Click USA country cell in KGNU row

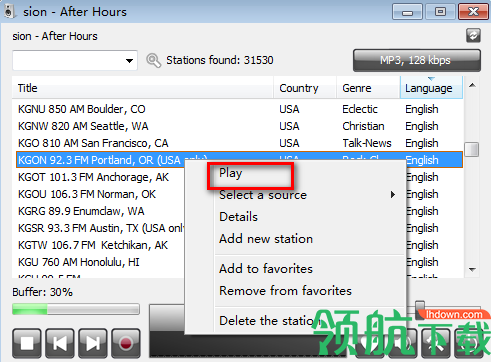(289, 109)
